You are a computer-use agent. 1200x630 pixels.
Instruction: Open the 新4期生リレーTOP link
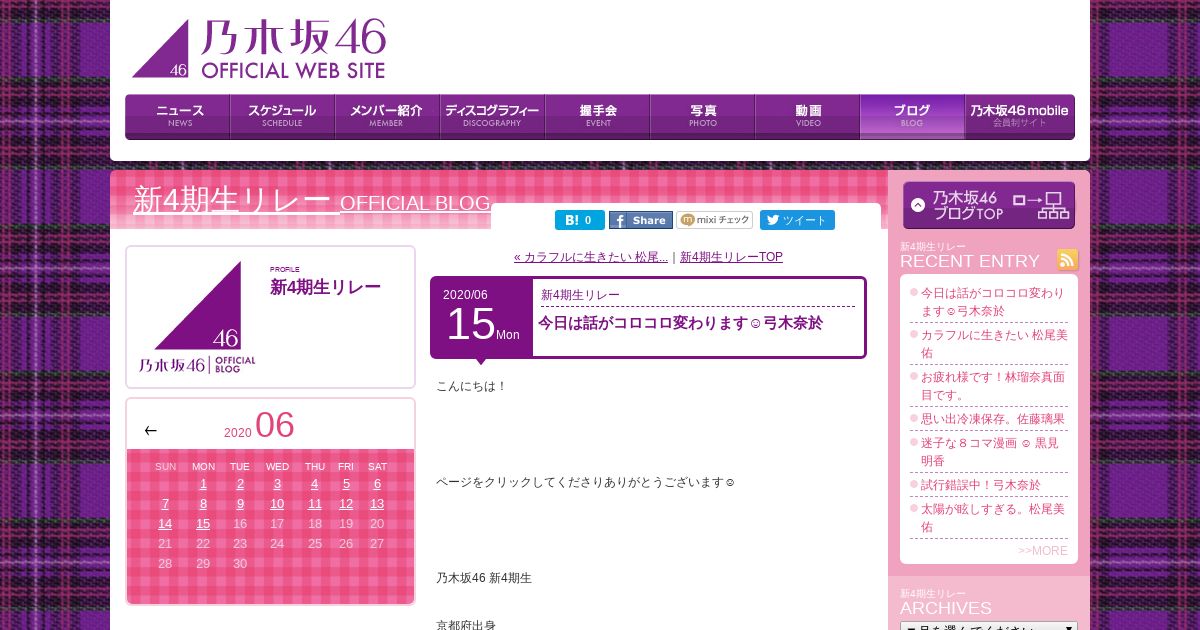(731, 257)
